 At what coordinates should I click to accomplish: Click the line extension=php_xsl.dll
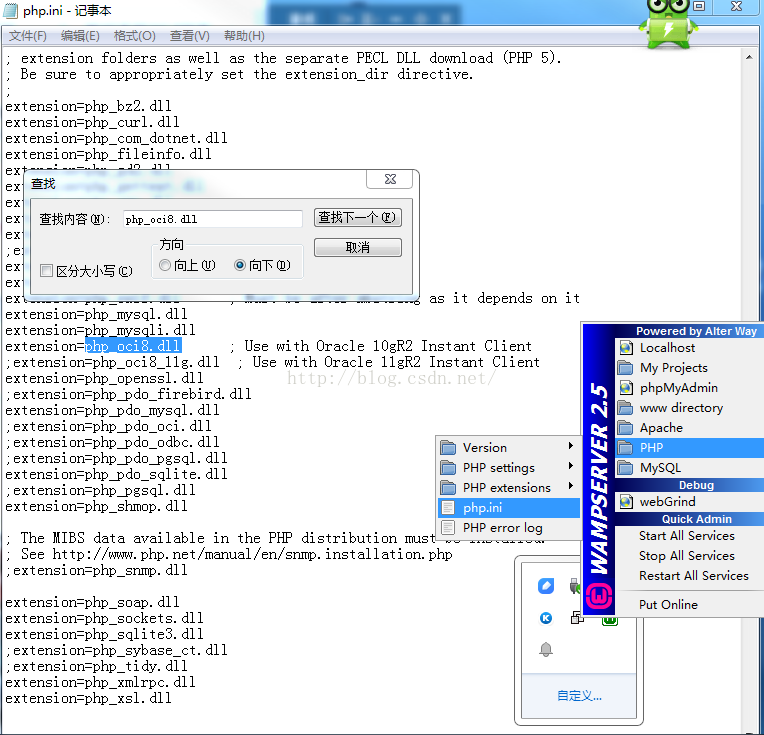[88, 698]
